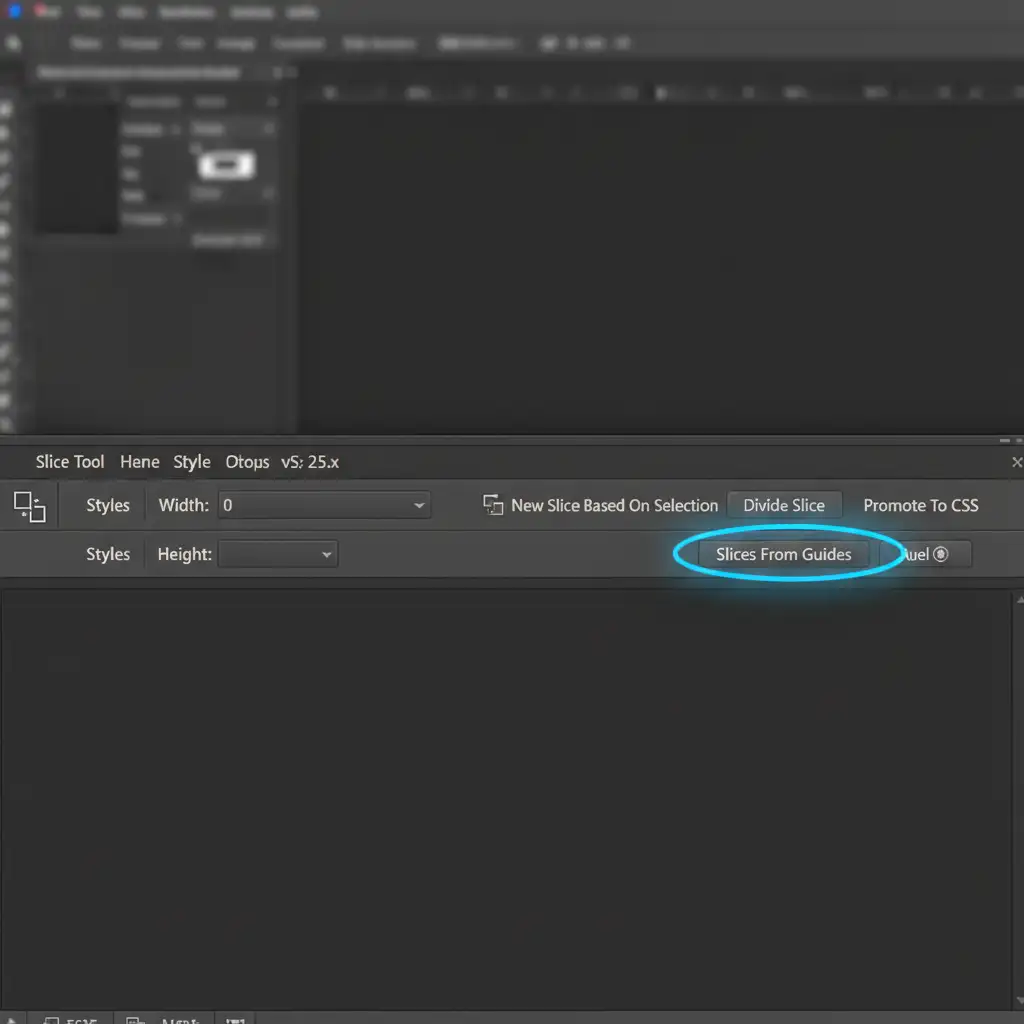Image resolution: width=1024 pixels, height=1024 pixels.
Task: Open the Width dropdown
Action: (x=325, y=505)
